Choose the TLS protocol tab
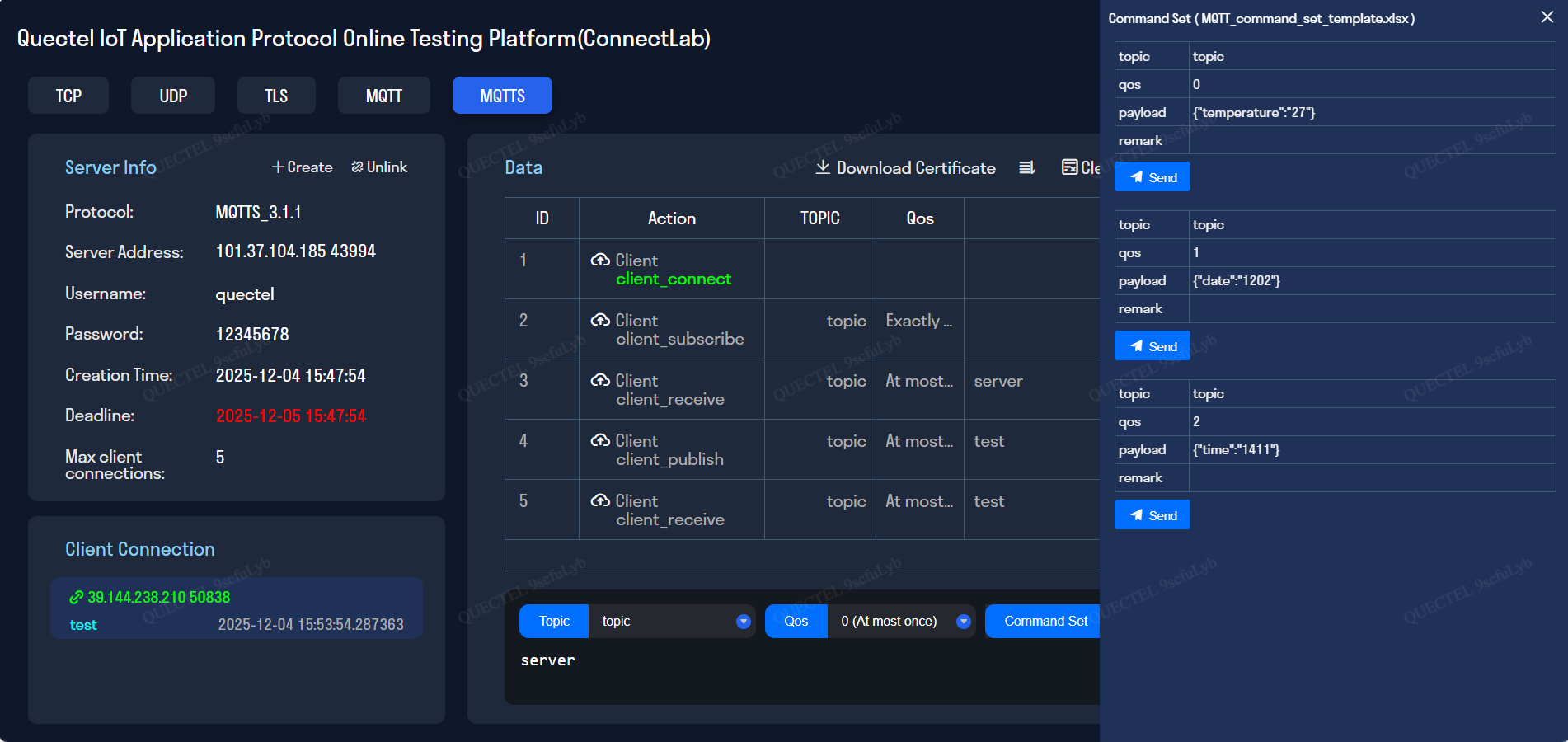The height and width of the screenshot is (742, 1568). click(276, 96)
